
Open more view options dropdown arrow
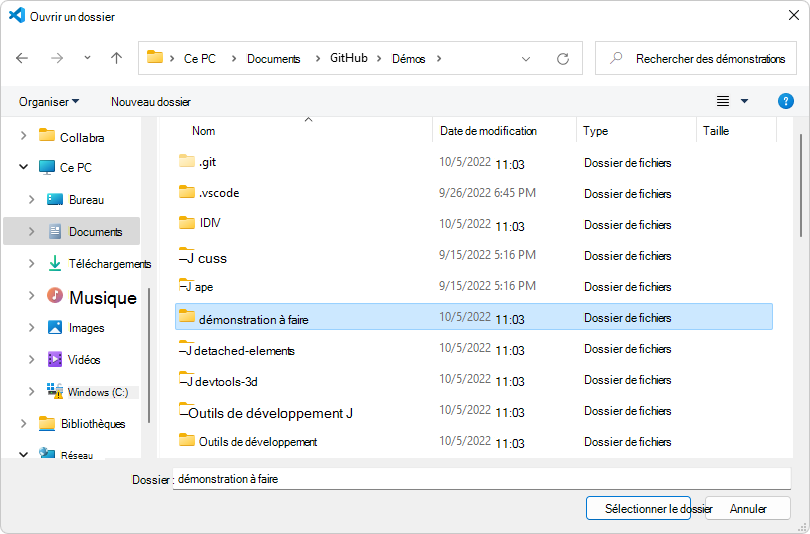point(744,101)
